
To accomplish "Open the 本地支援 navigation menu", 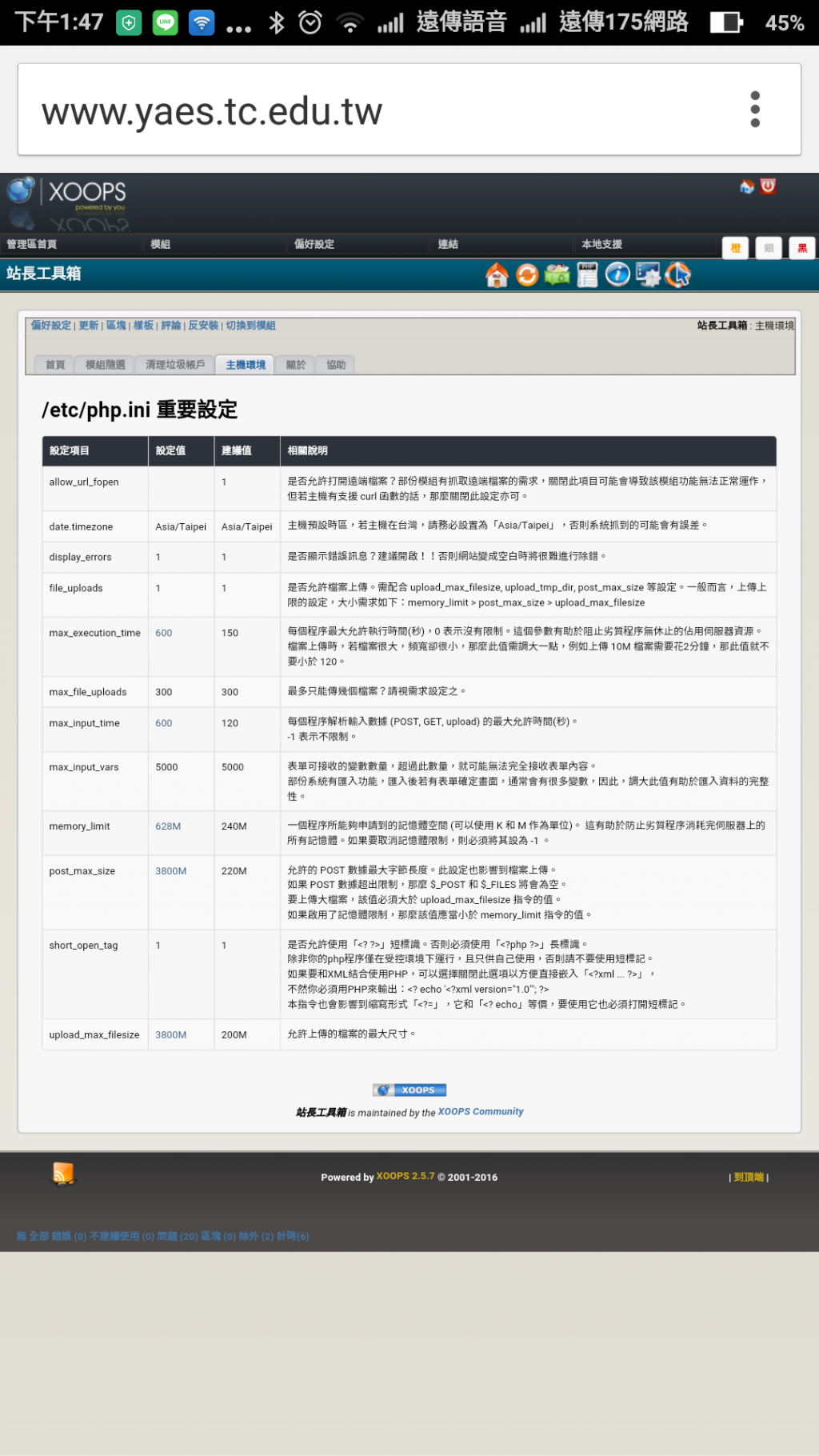I will (x=601, y=244).
